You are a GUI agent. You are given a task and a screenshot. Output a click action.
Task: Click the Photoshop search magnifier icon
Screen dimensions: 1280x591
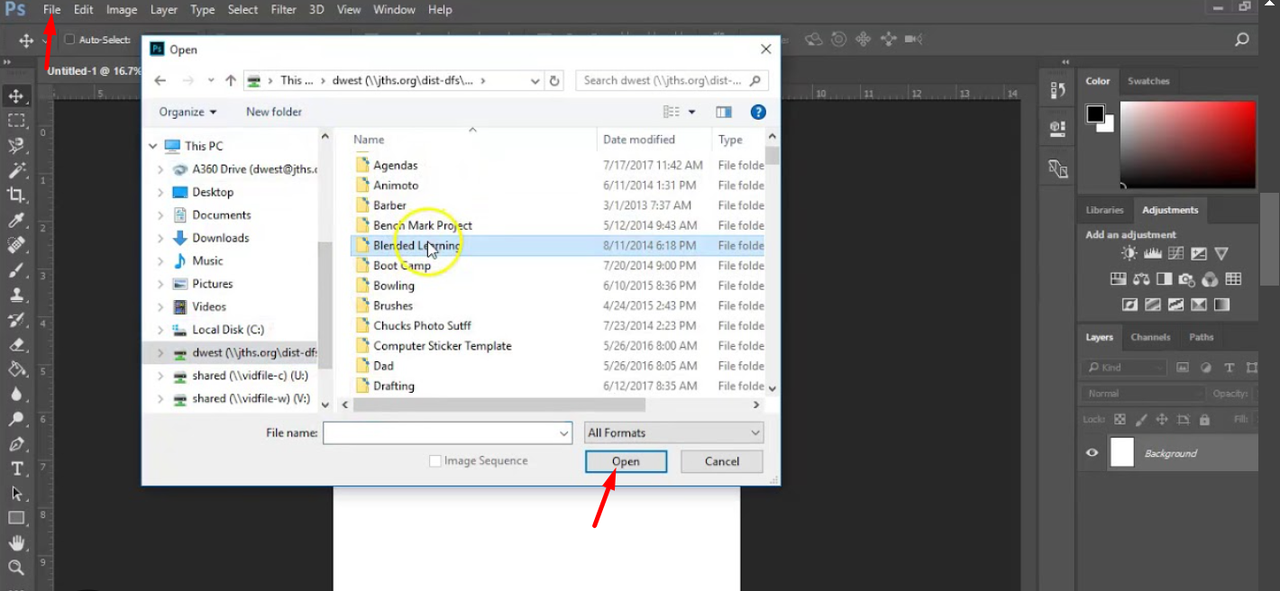(1242, 40)
